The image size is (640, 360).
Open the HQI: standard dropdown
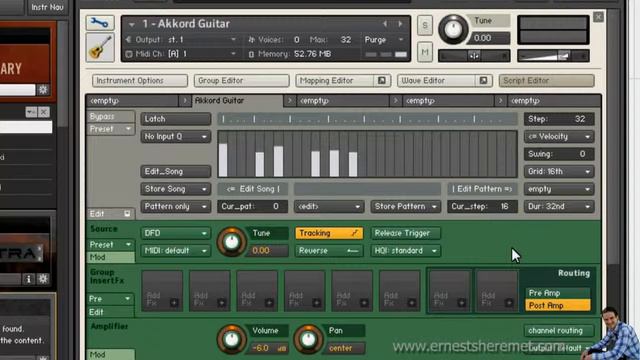pyautogui.click(x=406, y=251)
